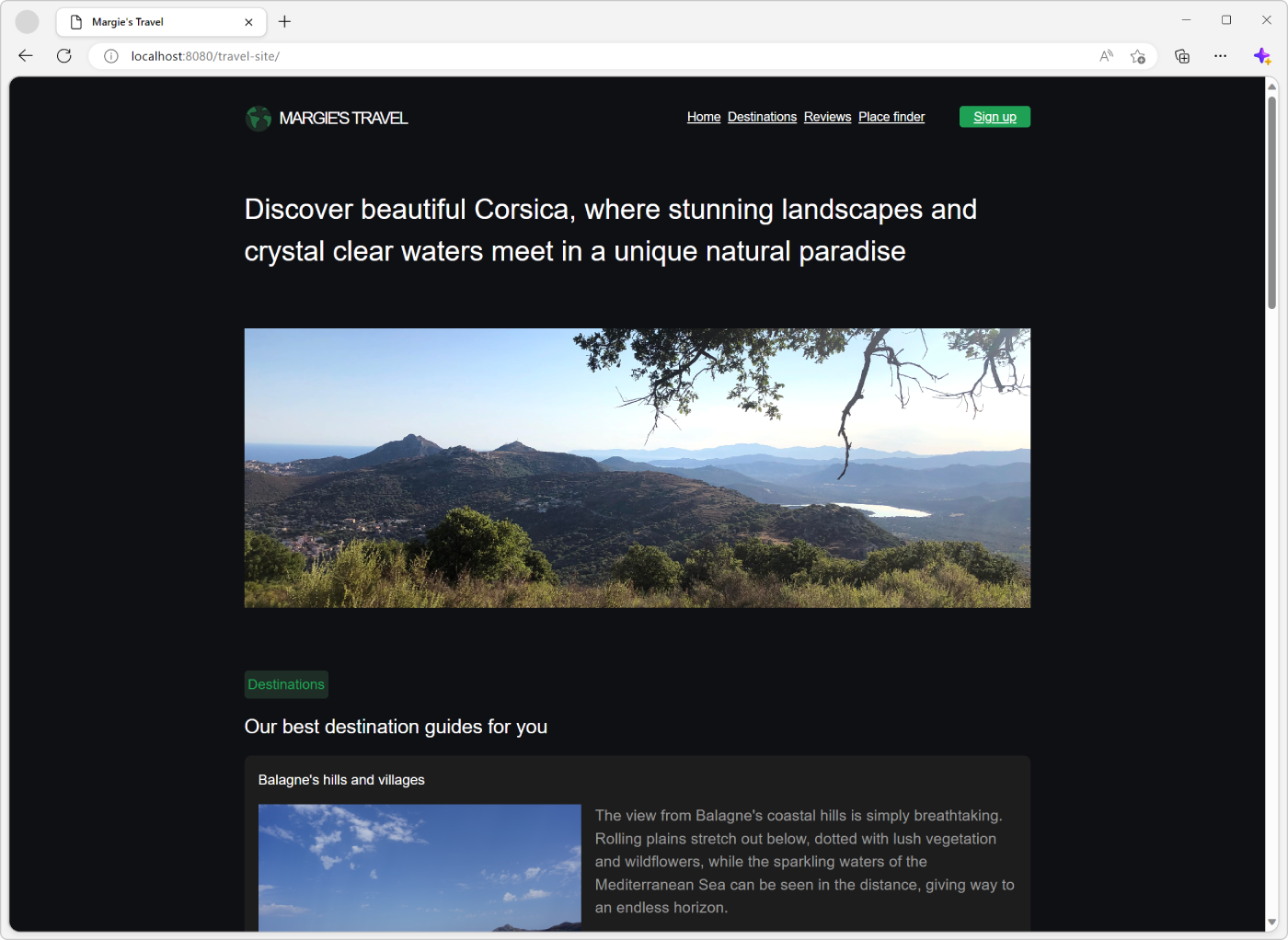
Task: Go back using the browser back arrow
Action: tap(25, 56)
